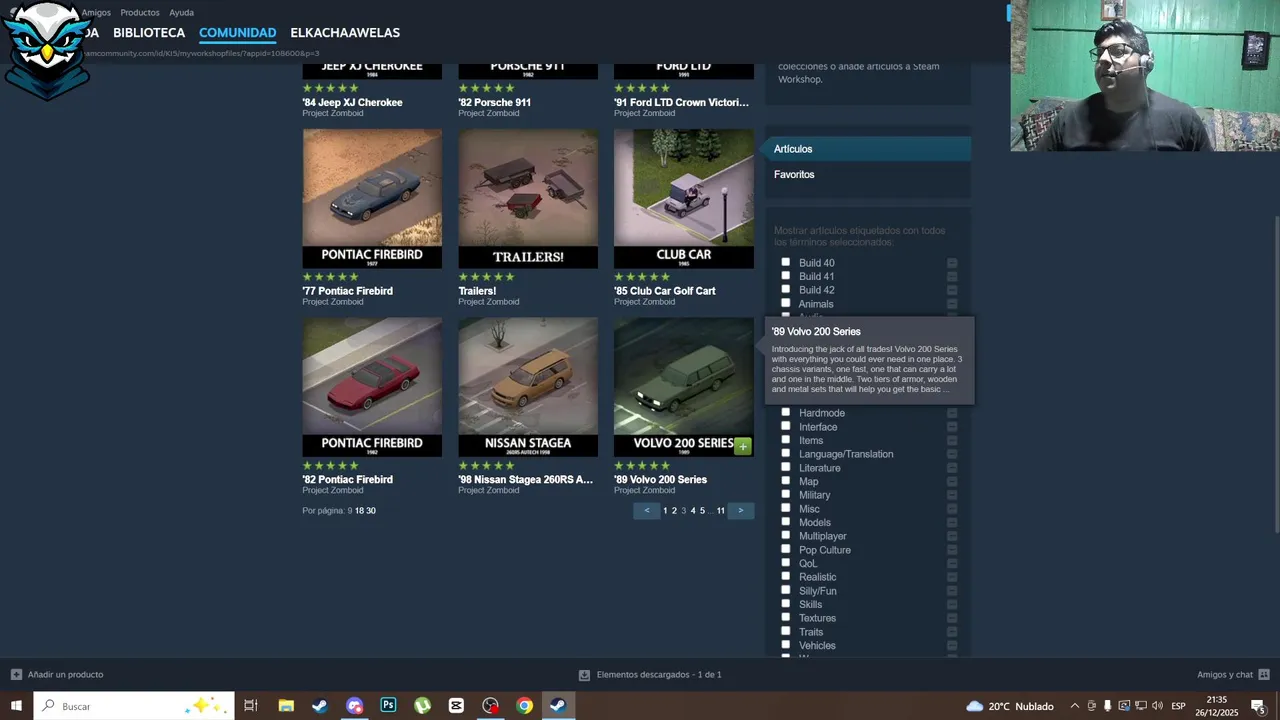This screenshot has height=720, width=1280.
Task: Open the COMUNIDAD menu
Action: [x=237, y=33]
